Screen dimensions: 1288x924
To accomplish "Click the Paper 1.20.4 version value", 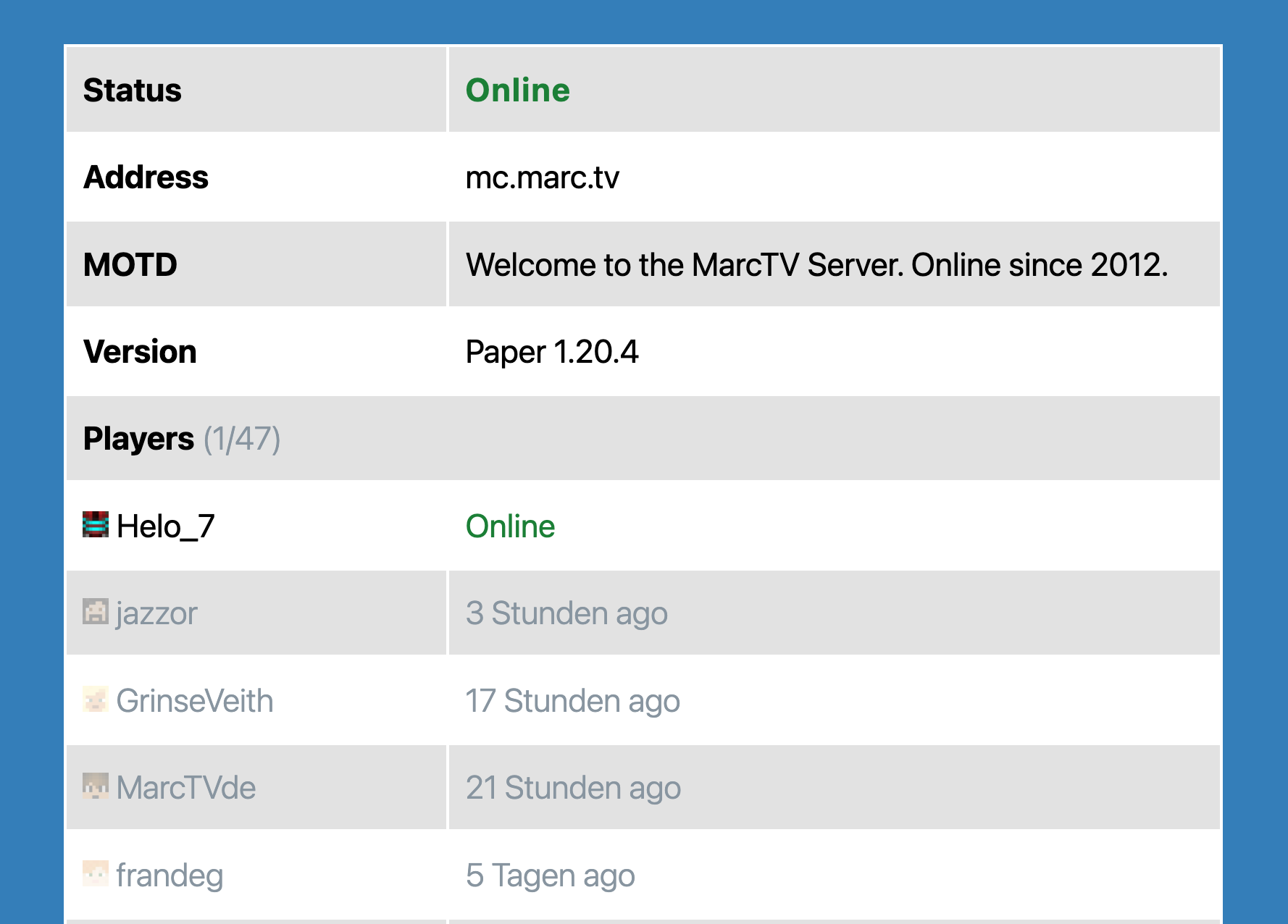I will click(x=552, y=353).
